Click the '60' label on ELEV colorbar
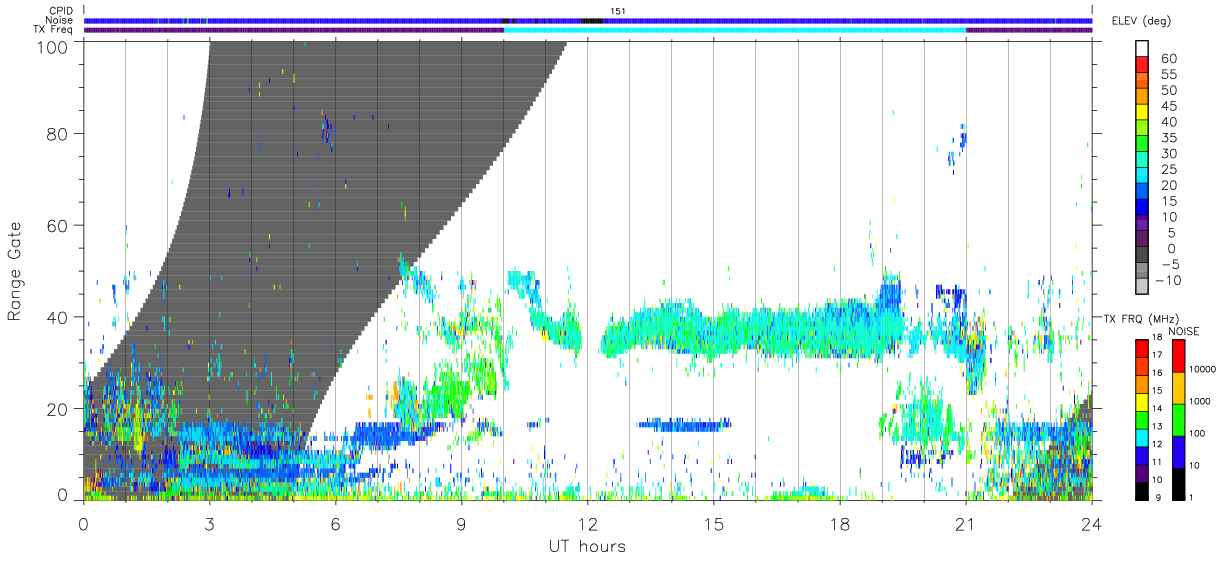 (x=1168, y=59)
